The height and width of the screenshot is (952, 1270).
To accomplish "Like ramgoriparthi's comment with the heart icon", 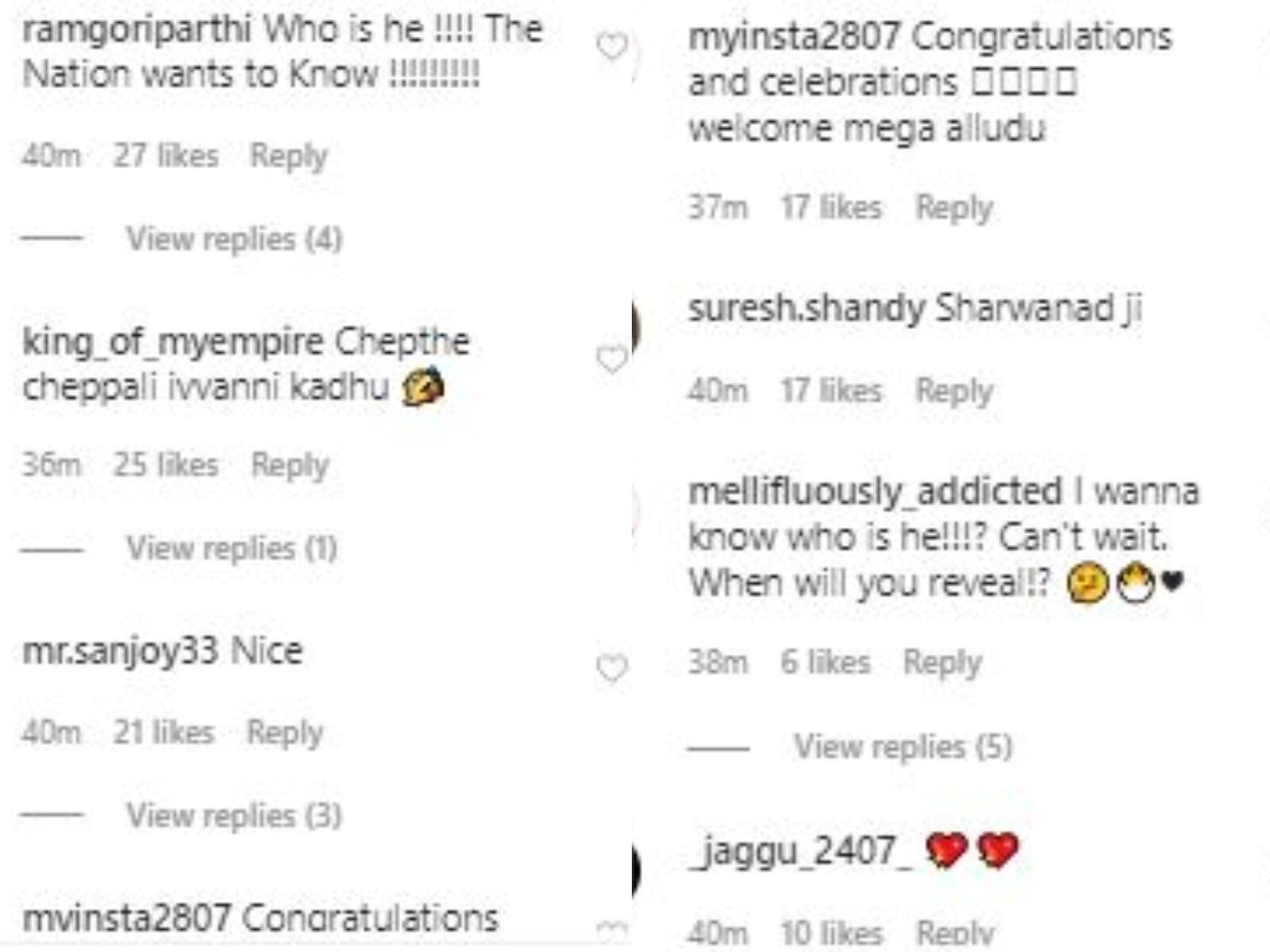I will coord(612,47).
